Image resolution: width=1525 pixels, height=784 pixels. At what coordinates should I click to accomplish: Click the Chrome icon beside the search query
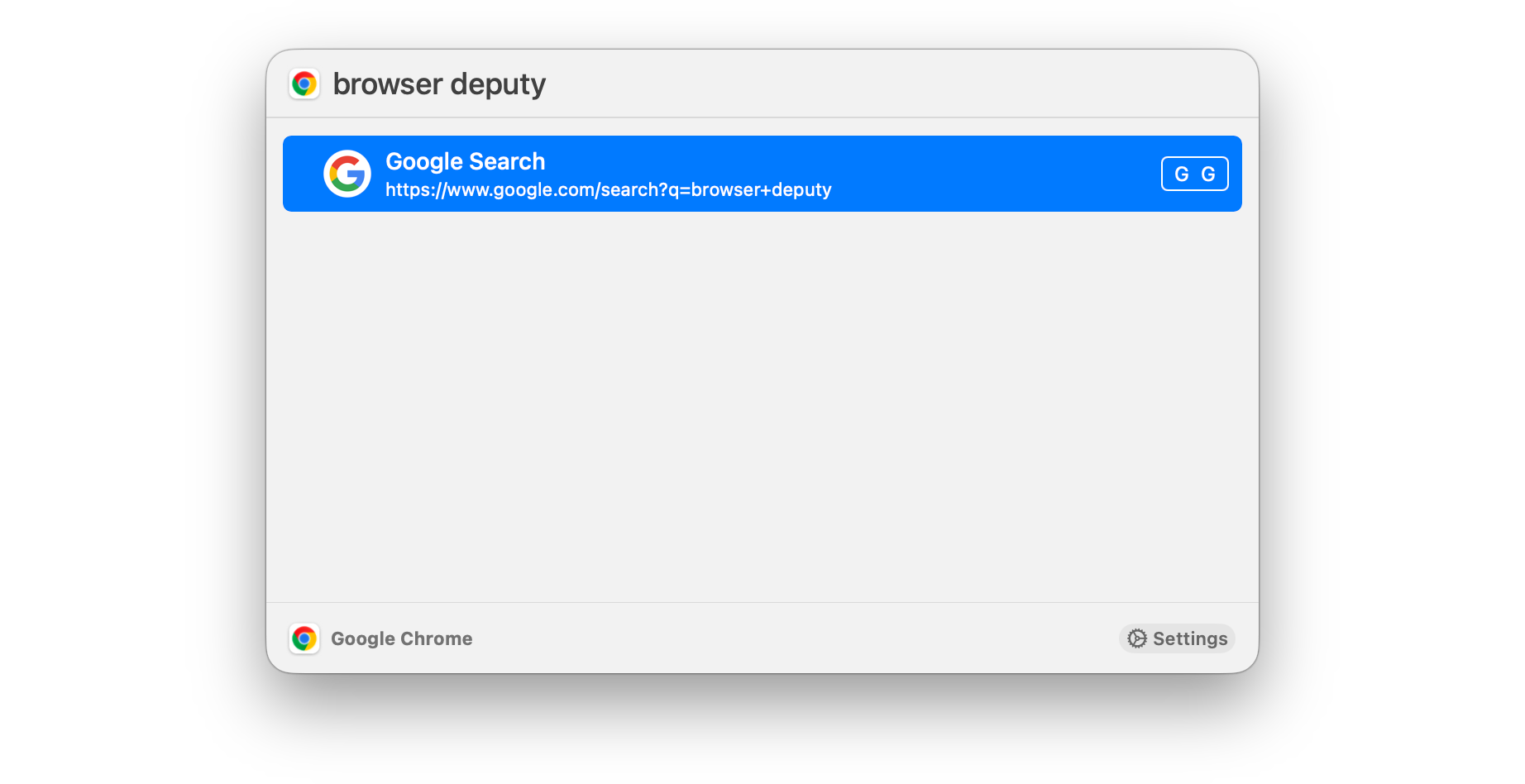click(x=304, y=84)
